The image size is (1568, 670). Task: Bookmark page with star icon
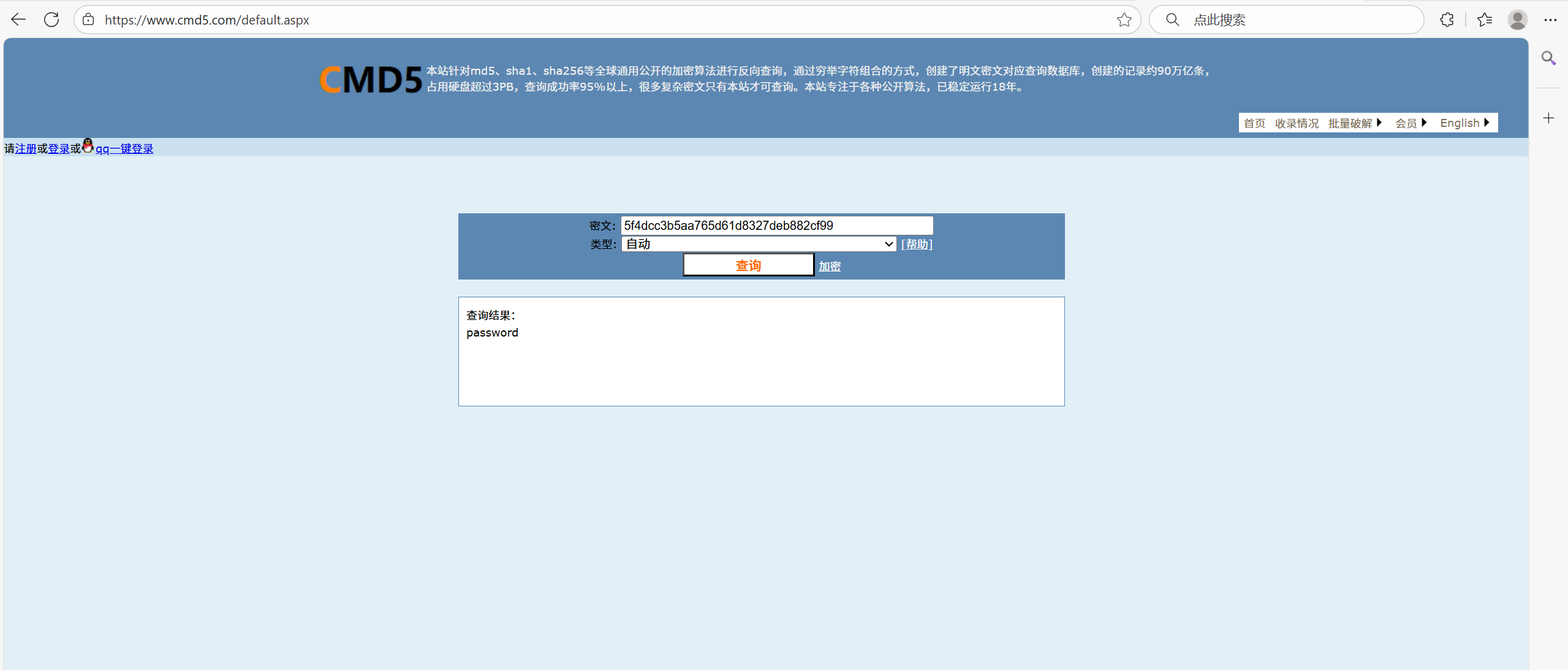(1124, 20)
